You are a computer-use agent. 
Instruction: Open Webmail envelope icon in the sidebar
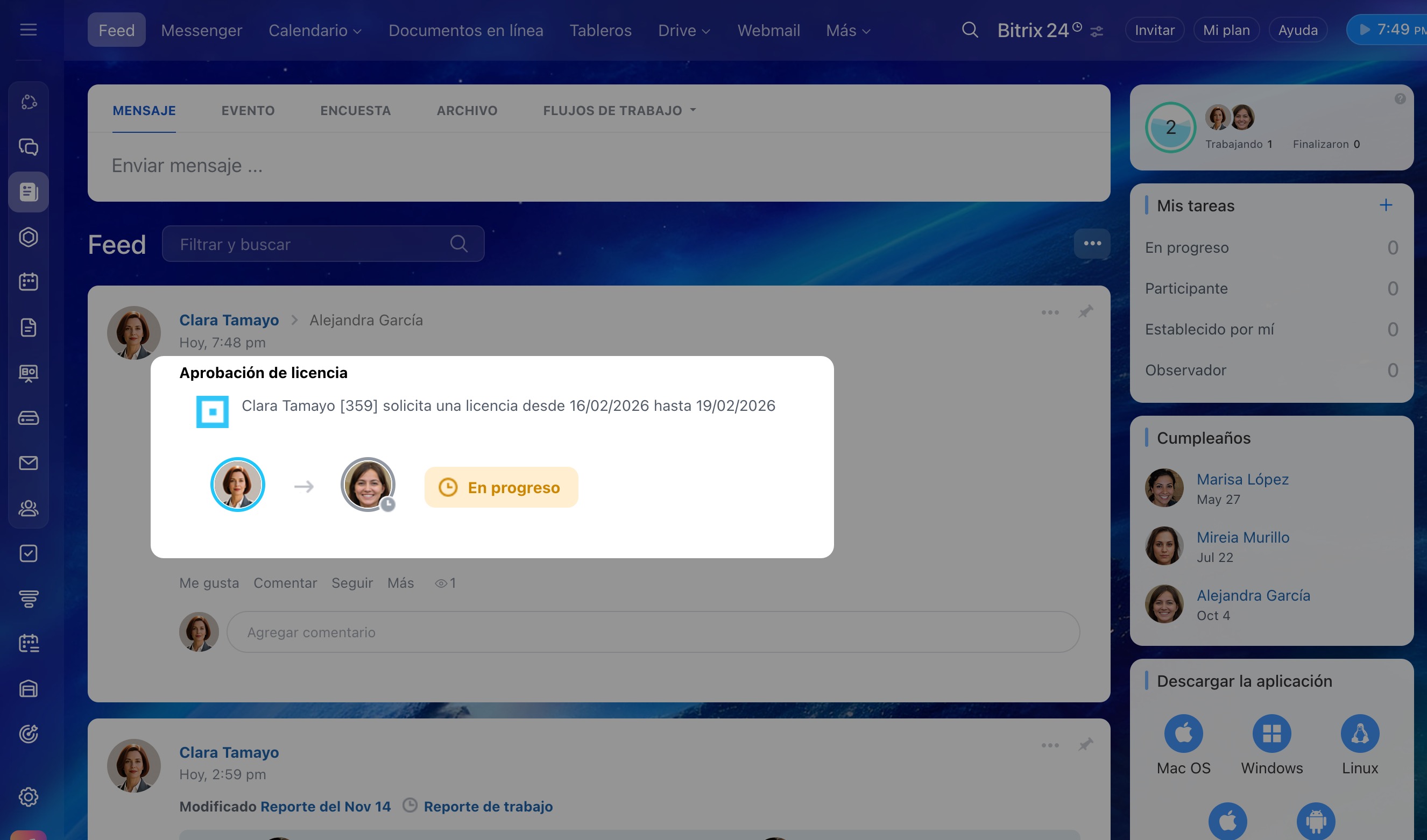point(29,463)
